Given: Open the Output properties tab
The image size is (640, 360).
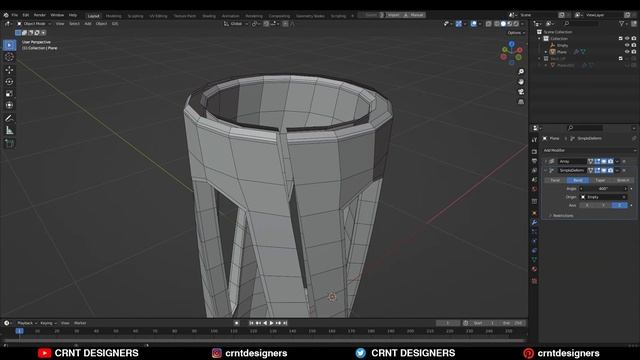Looking at the screenshot, I should [x=534, y=161].
